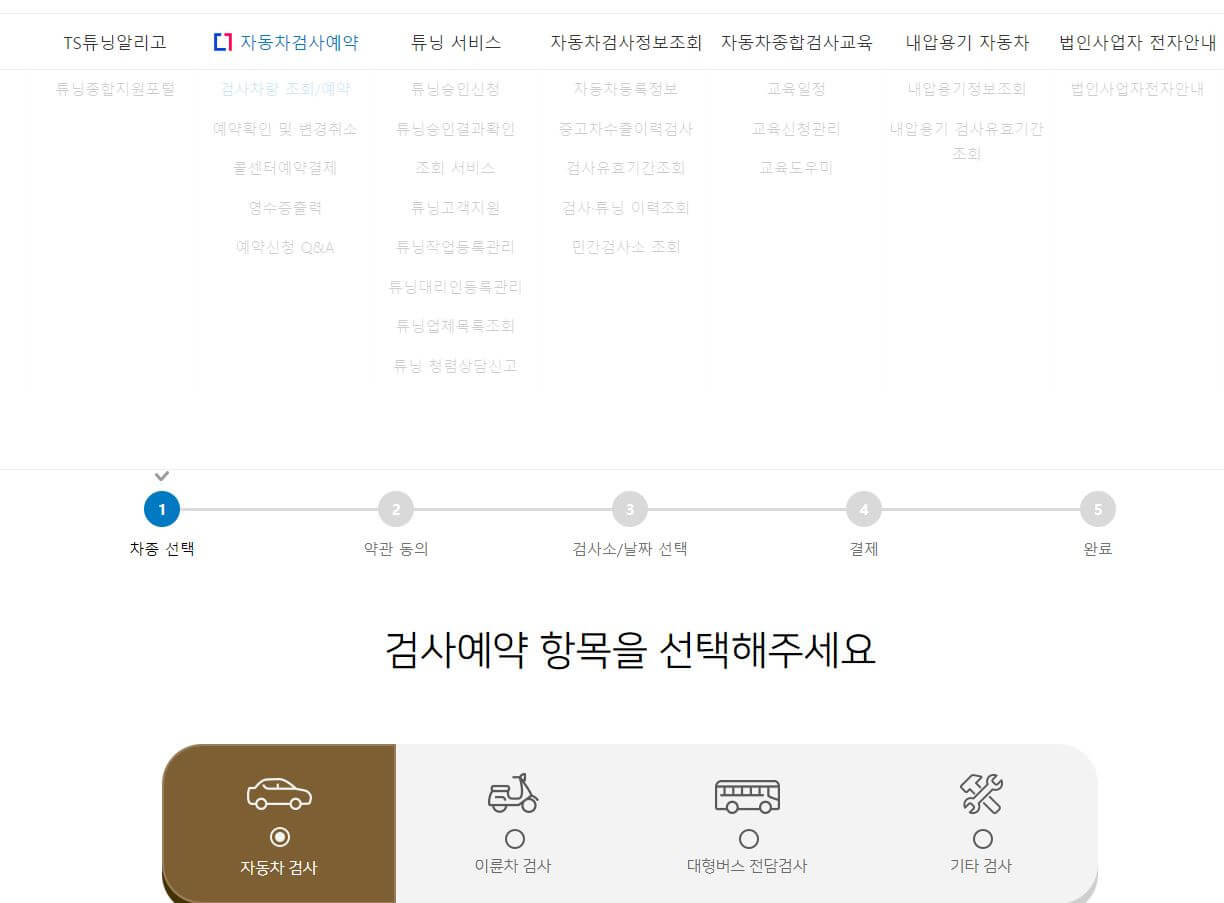This screenshot has height=903, width=1224.
Task: Click the small chevron above 차종 선택
Action: pos(162,476)
